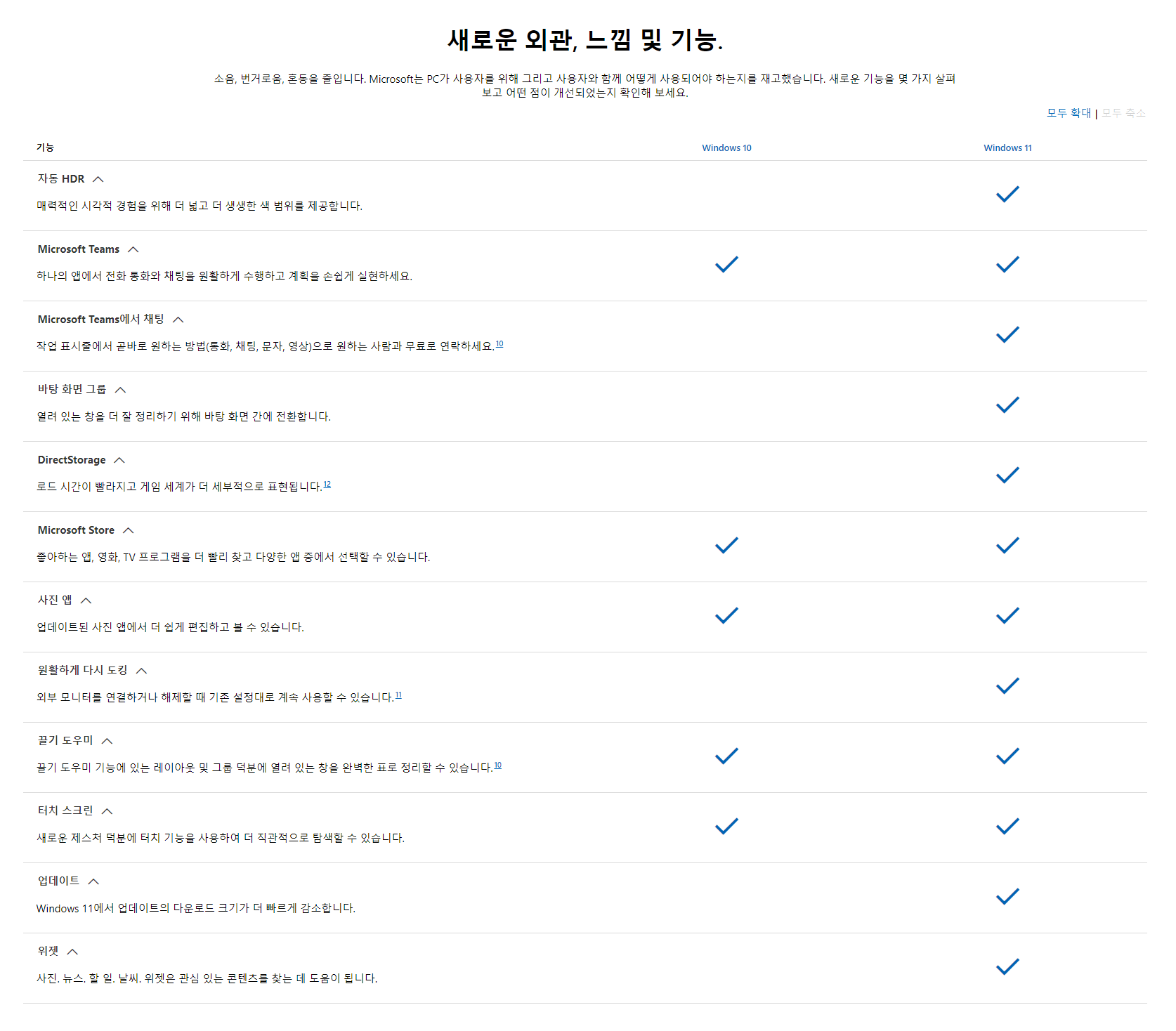
Task: Click Windows 11 checkmark for Microsoft Store
Action: click(x=1007, y=546)
